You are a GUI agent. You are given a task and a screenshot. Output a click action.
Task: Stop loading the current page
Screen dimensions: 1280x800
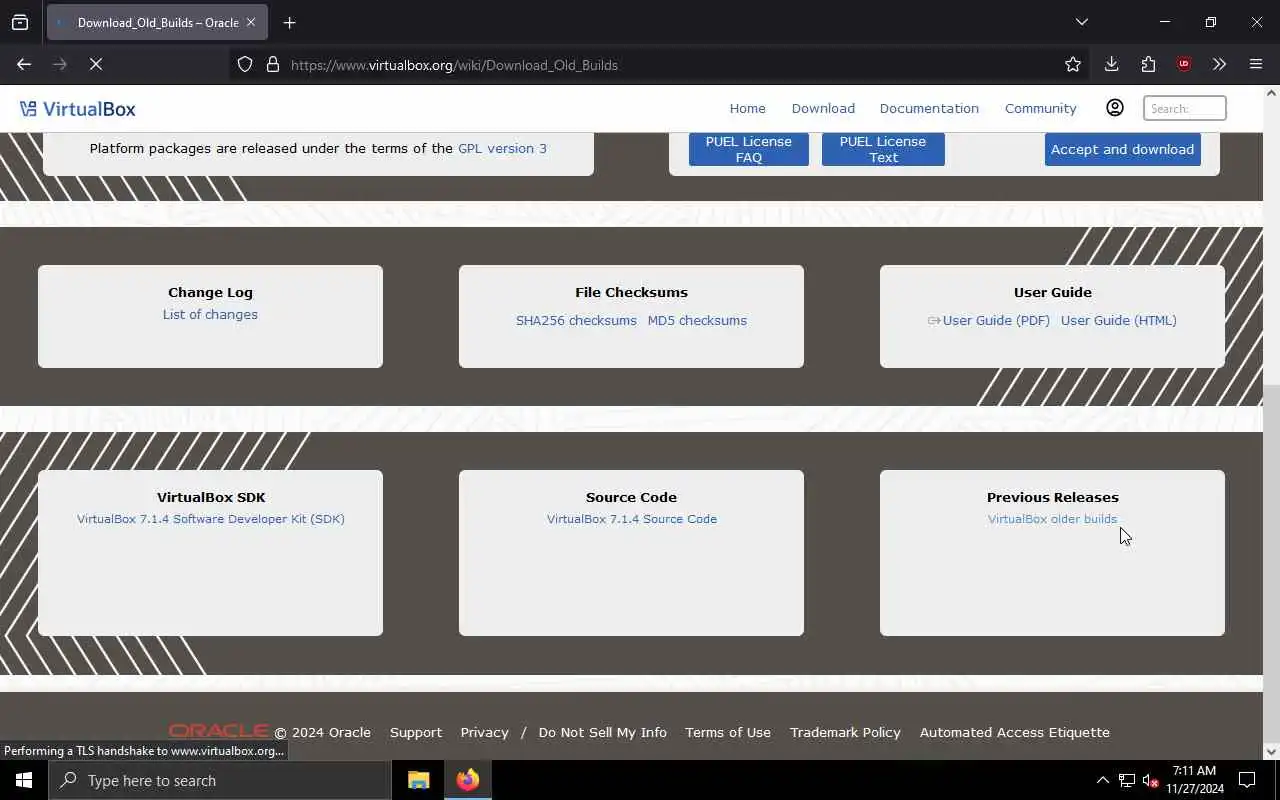[96, 64]
